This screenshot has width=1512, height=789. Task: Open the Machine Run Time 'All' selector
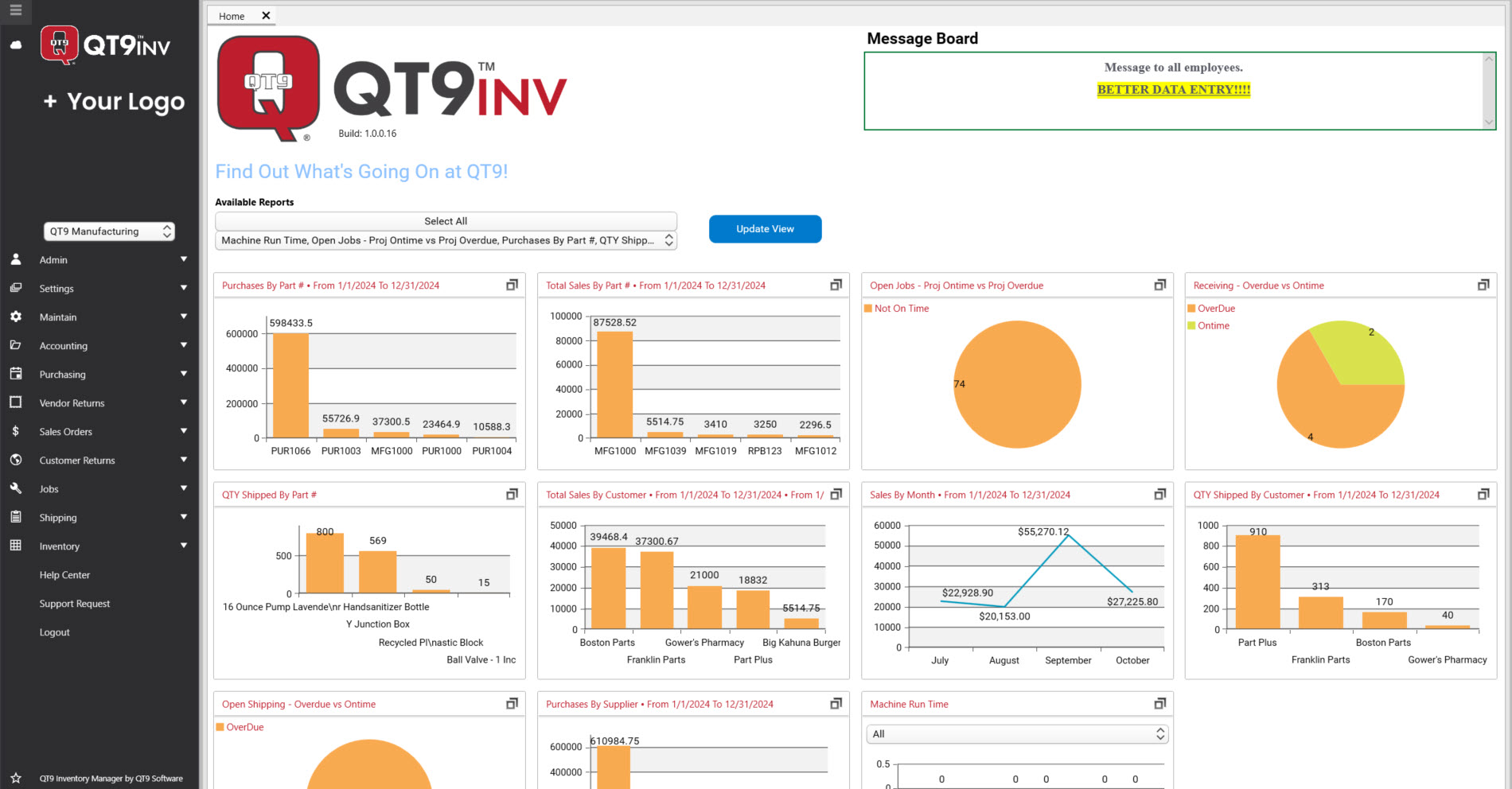[x=1016, y=733]
